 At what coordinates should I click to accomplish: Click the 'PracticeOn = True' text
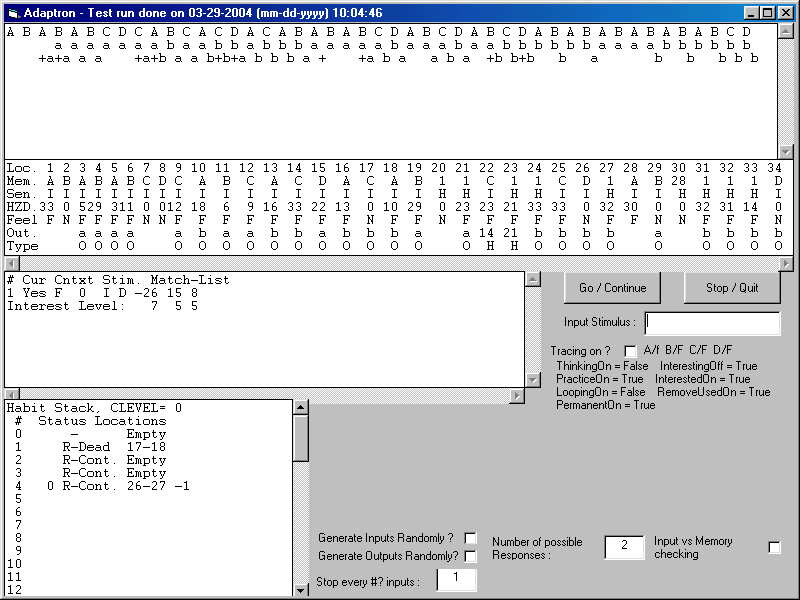[x=599, y=379]
